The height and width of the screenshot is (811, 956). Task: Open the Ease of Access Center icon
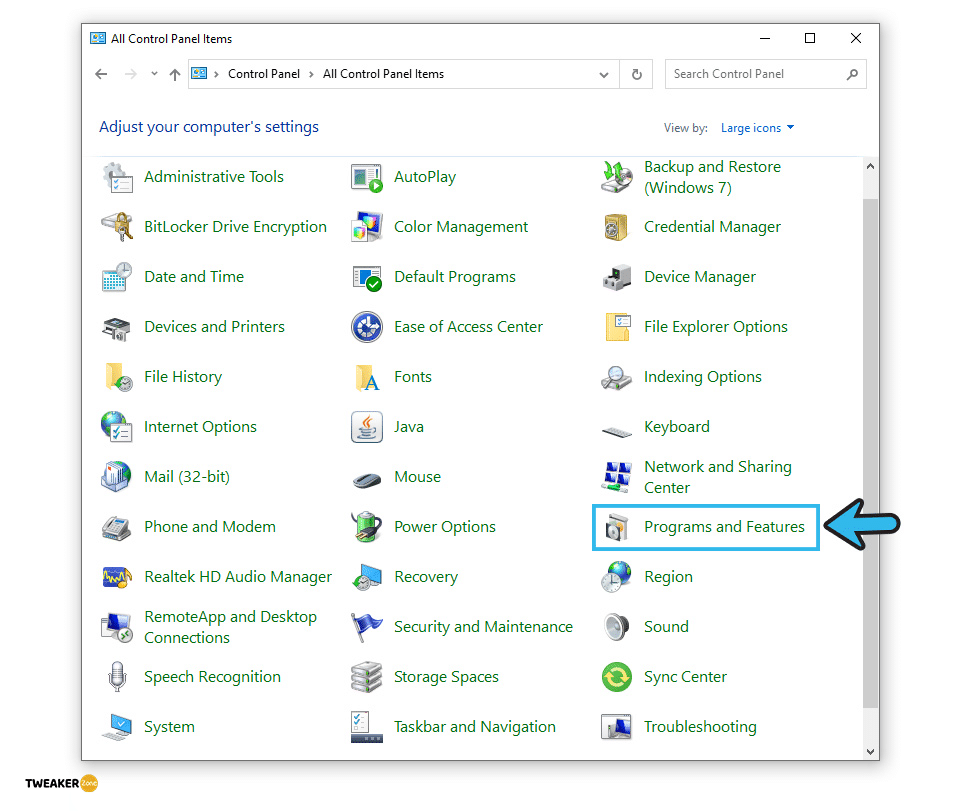pyautogui.click(x=367, y=327)
